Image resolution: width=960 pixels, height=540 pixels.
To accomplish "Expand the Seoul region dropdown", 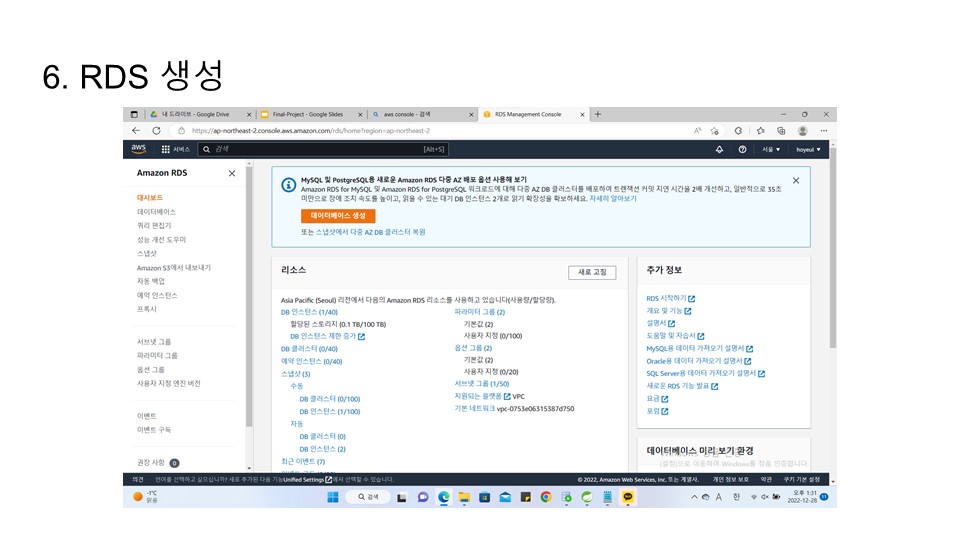I will click(771, 149).
